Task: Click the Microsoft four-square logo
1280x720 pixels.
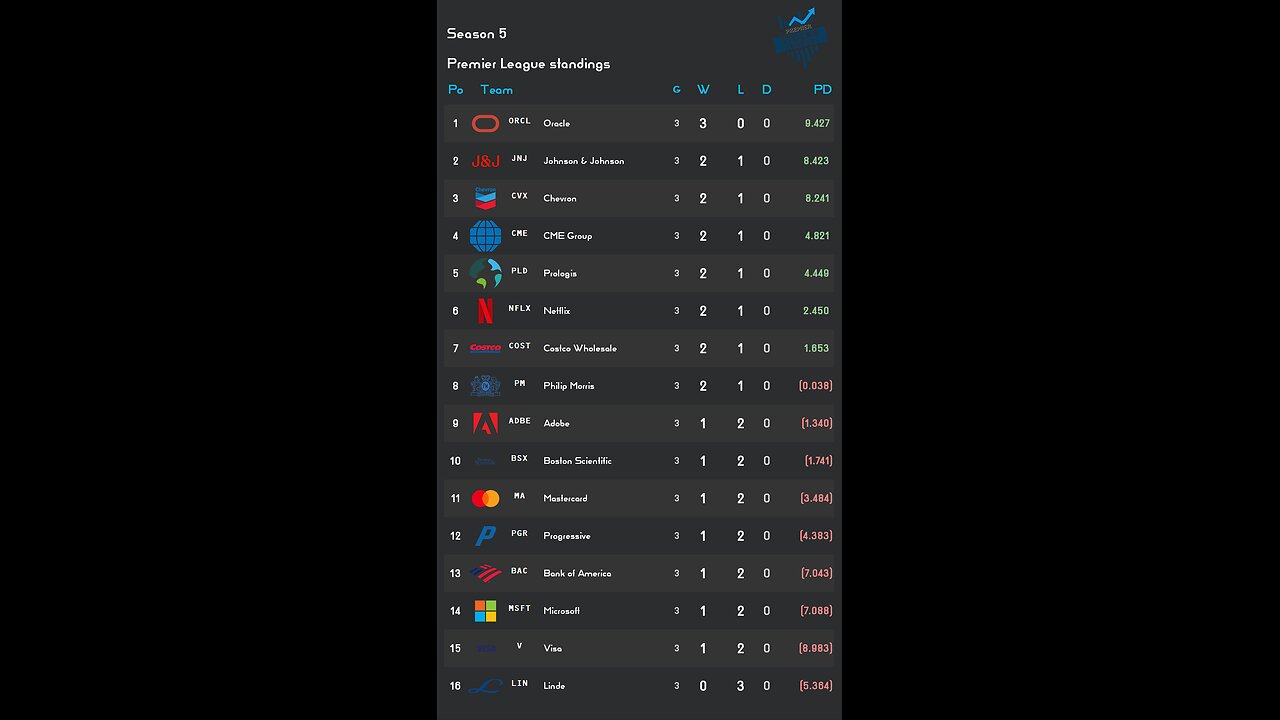Action: [485, 611]
